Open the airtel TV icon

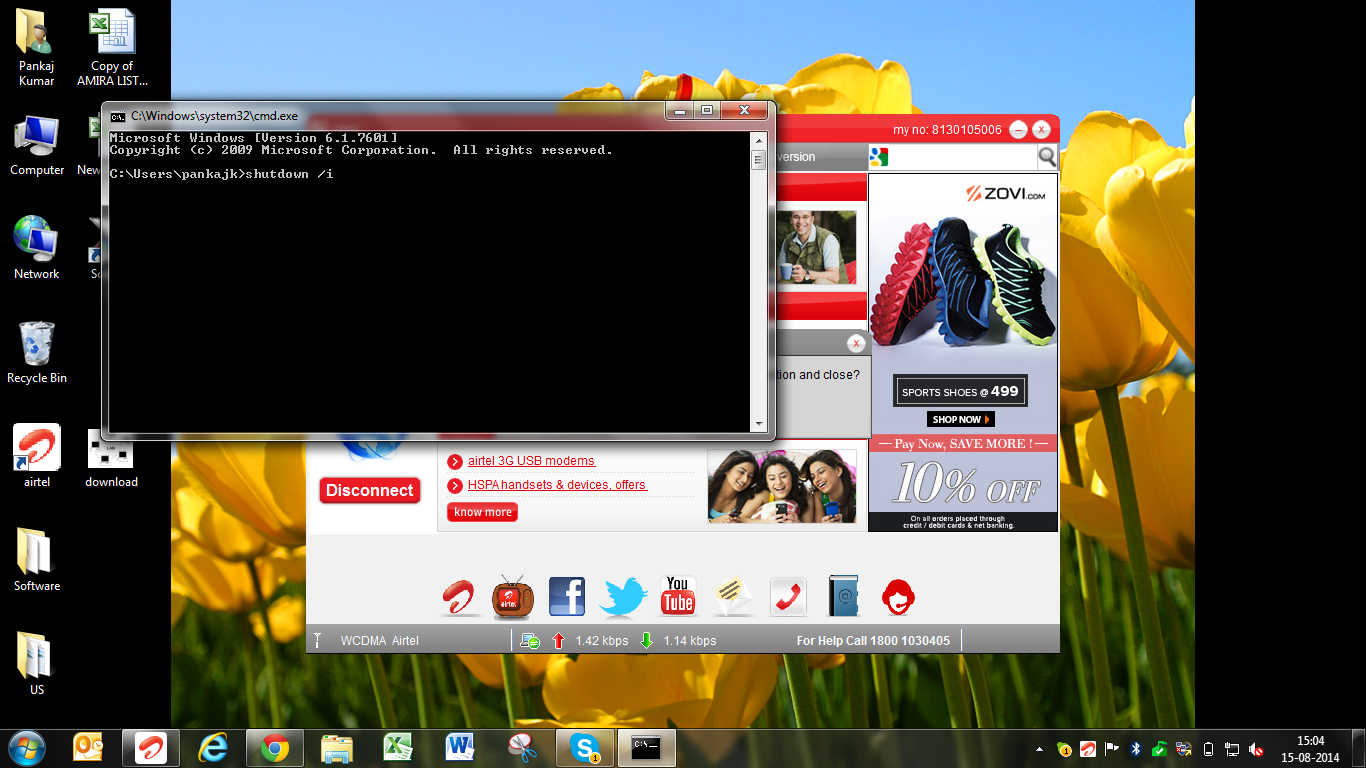(x=513, y=597)
